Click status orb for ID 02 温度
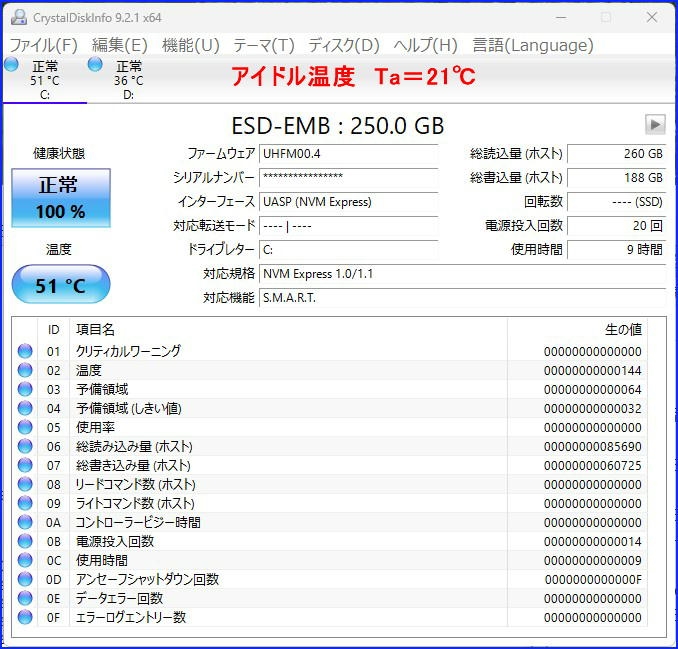This screenshot has height=649, width=678. click(x=25, y=370)
